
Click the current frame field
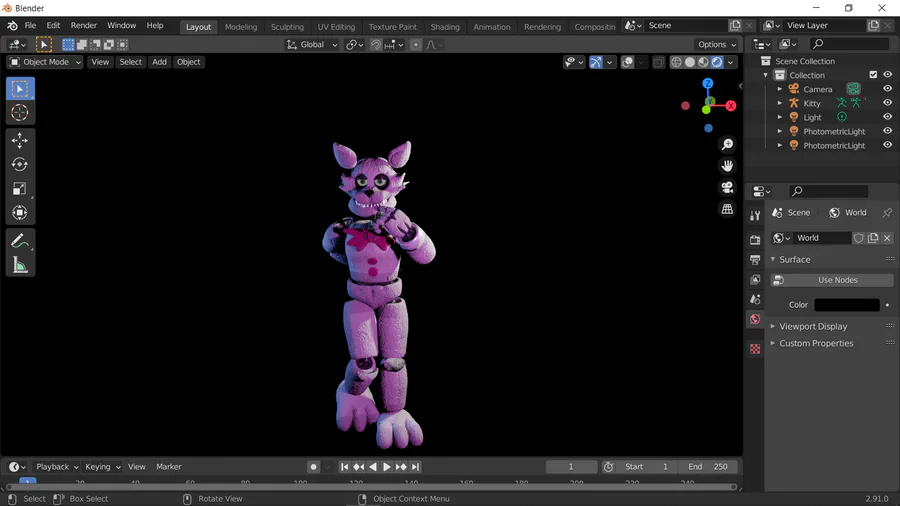tap(571, 467)
